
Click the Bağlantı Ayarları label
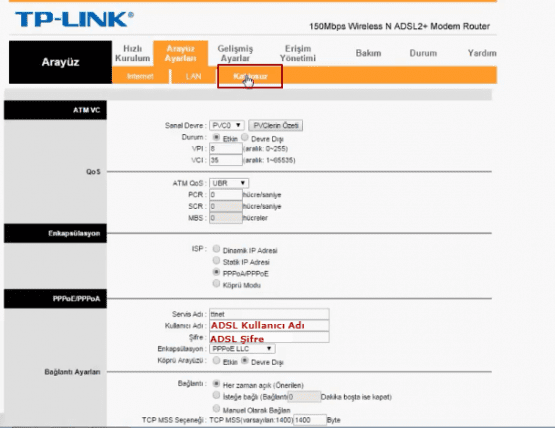72,372
